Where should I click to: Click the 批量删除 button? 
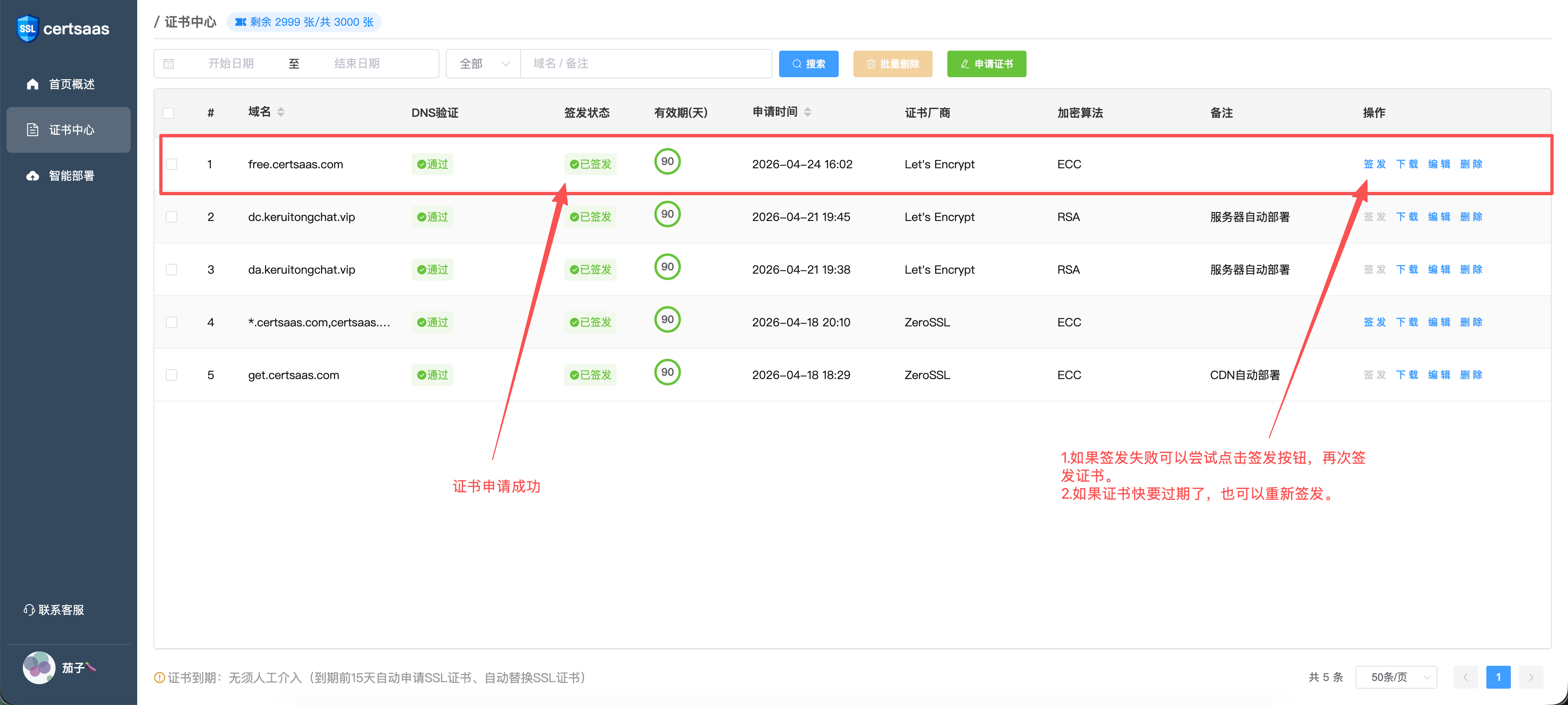(892, 63)
